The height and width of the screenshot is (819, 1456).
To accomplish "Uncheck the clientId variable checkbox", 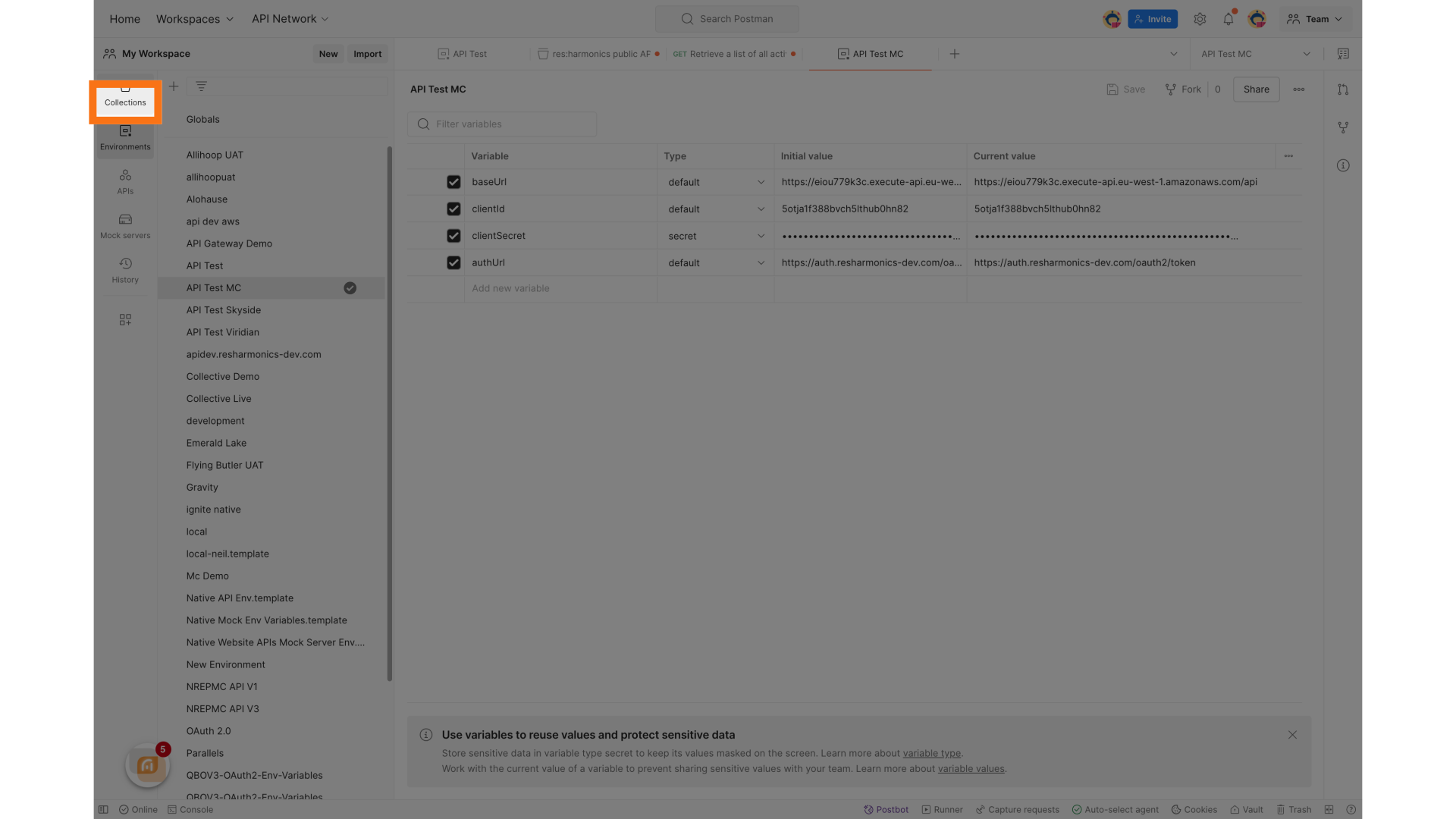I will point(453,209).
